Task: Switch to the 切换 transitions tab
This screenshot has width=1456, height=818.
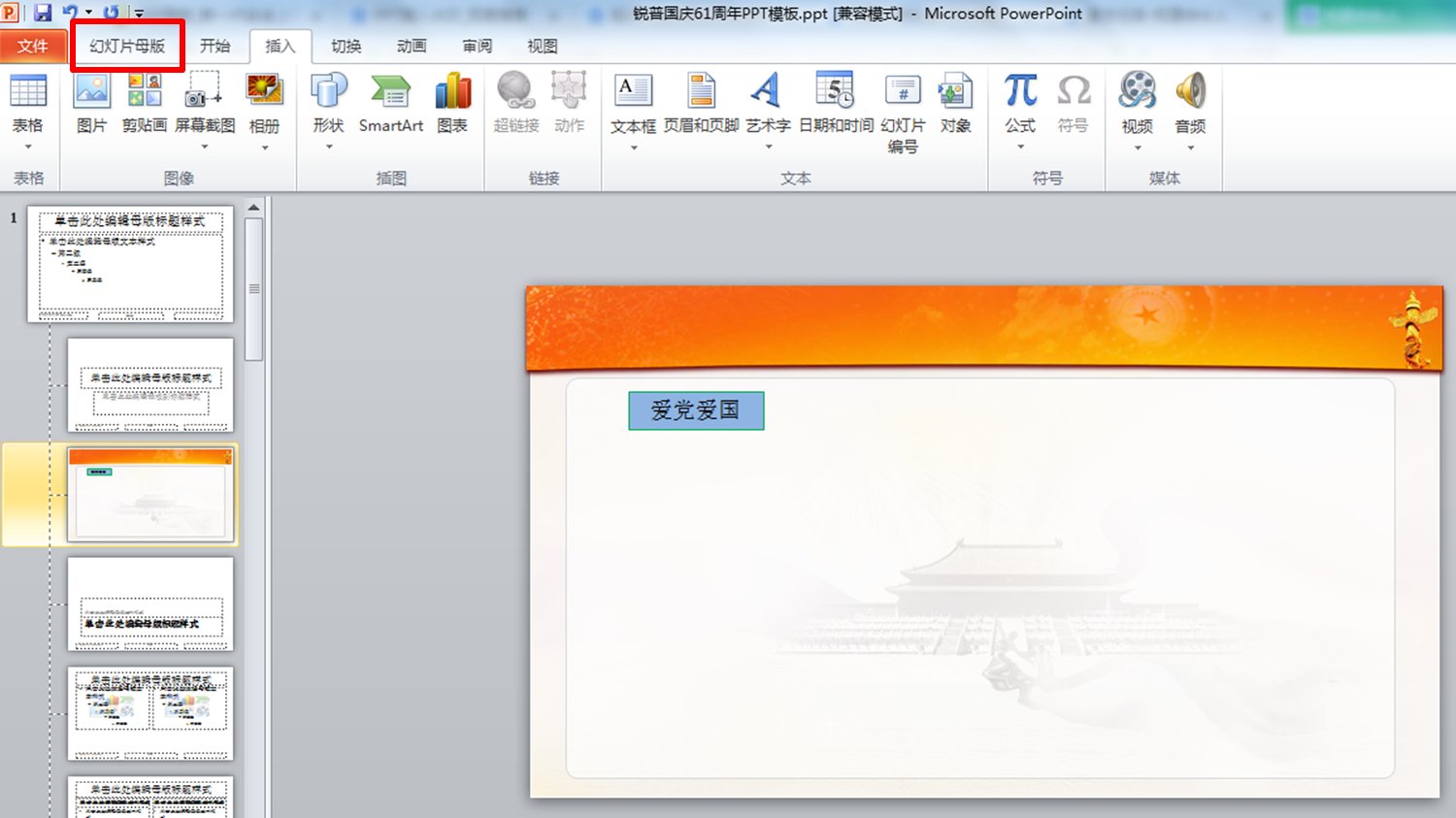Action: [x=345, y=45]
